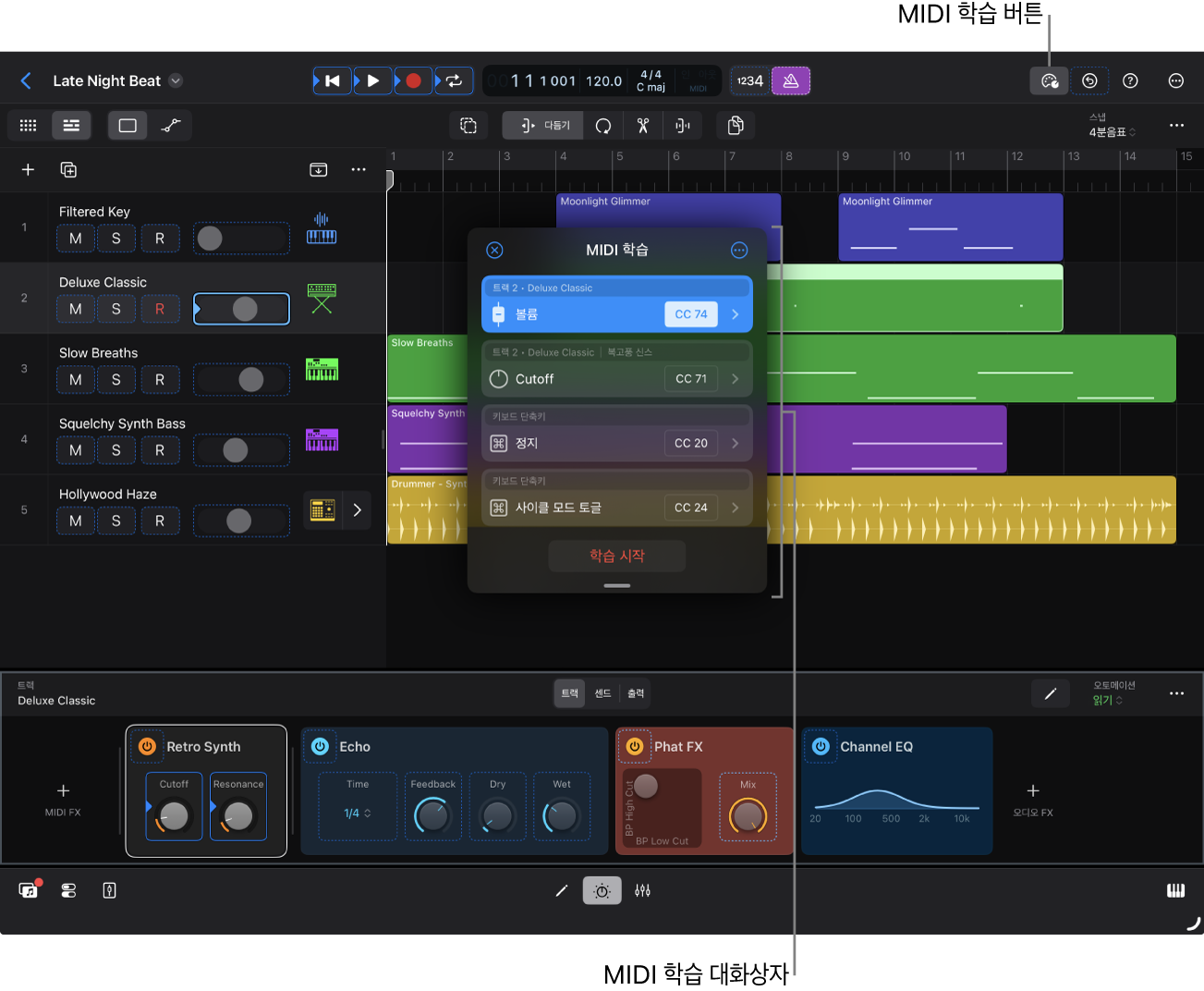Click the record button in transport

click(x=413, y=81)
